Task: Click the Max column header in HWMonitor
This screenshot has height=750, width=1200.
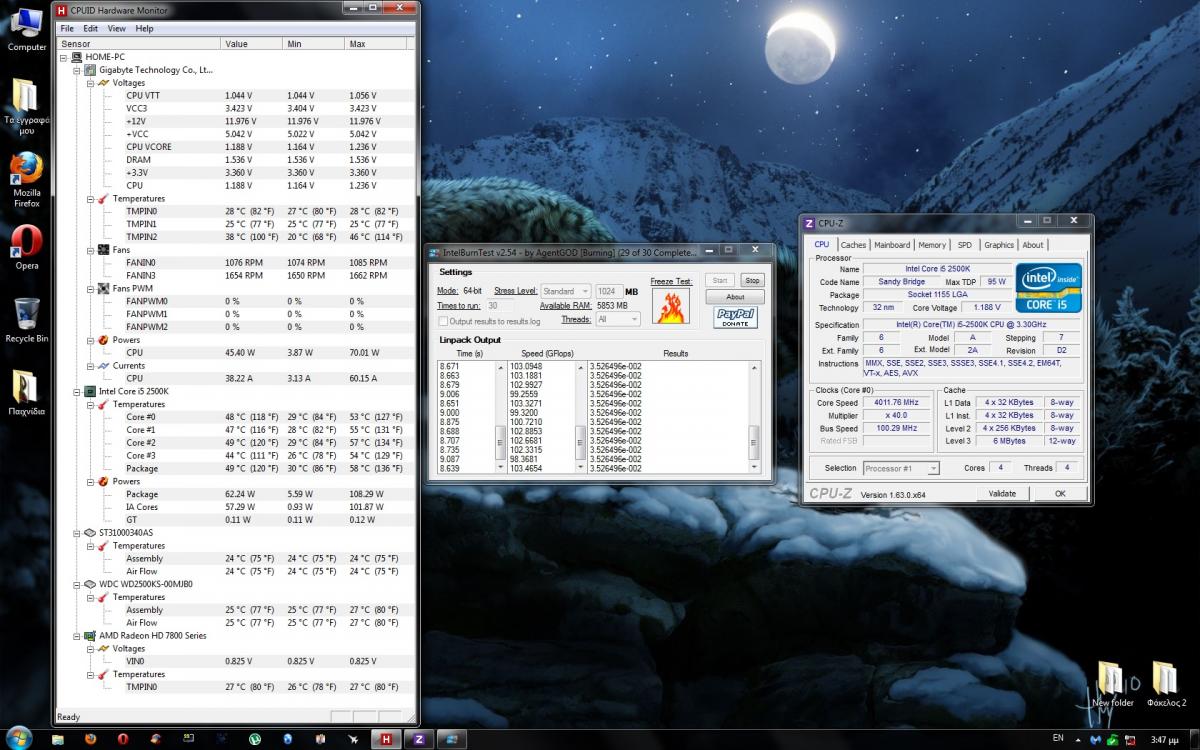Action: point(375,44)
